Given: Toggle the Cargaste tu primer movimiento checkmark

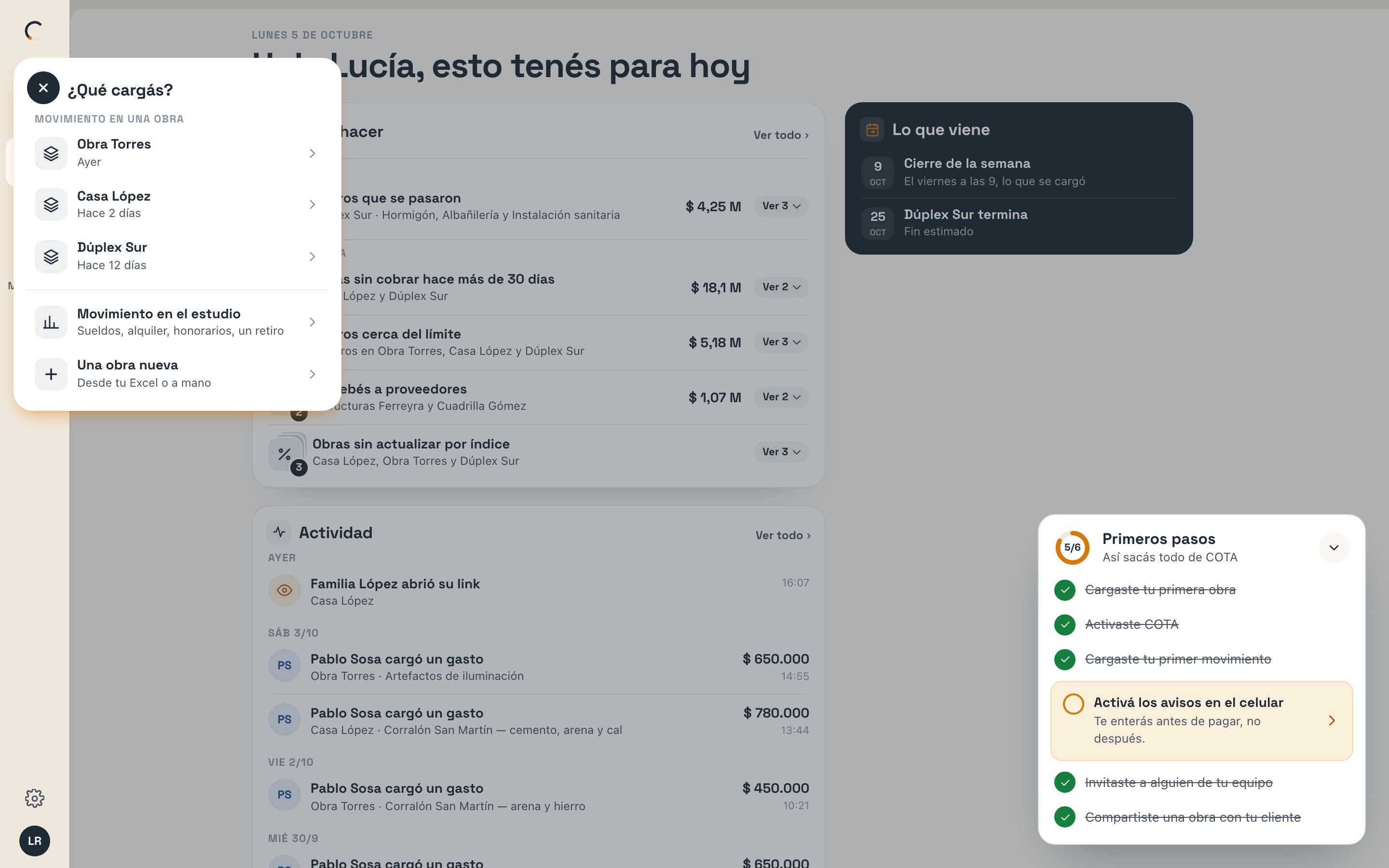Looking at the screenshot, I should click(1065, 659).
